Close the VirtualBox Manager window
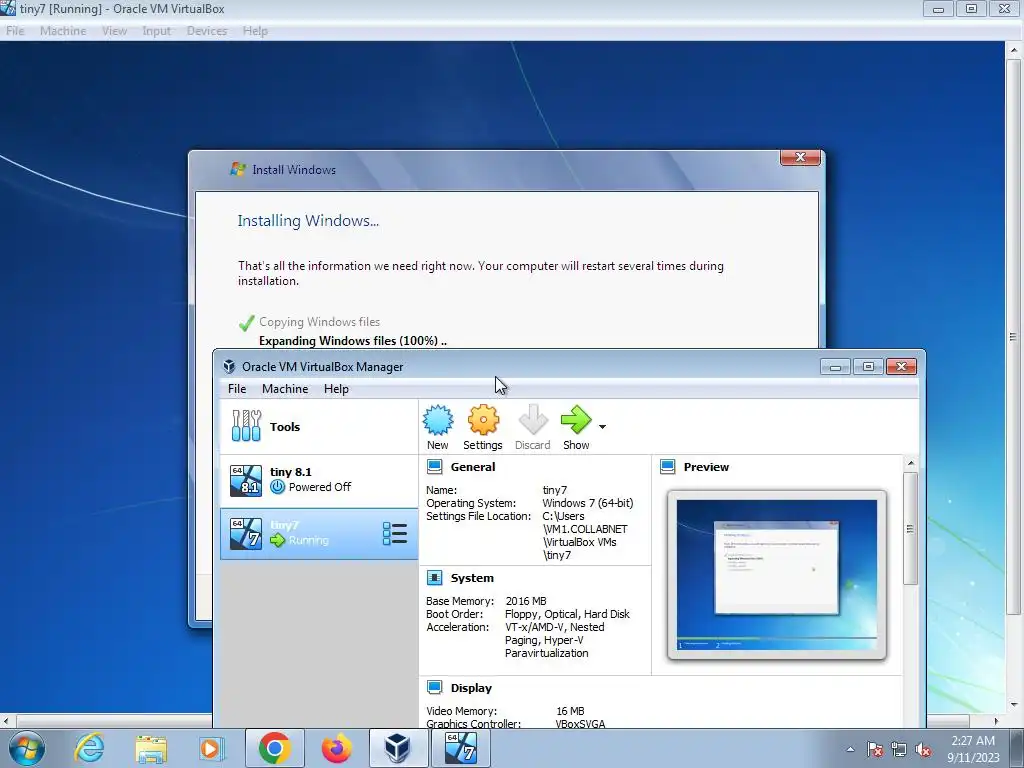The image size is (1024, 768). click(901, 367)
